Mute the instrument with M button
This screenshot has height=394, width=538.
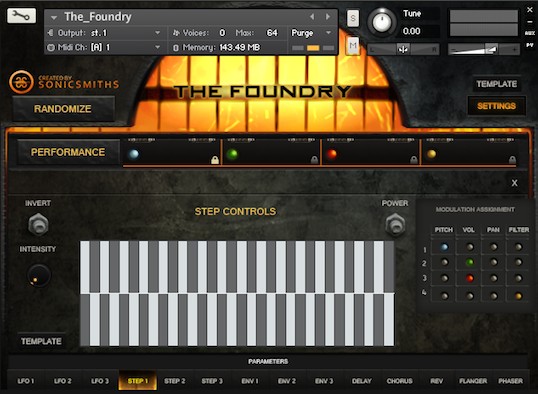353,46
